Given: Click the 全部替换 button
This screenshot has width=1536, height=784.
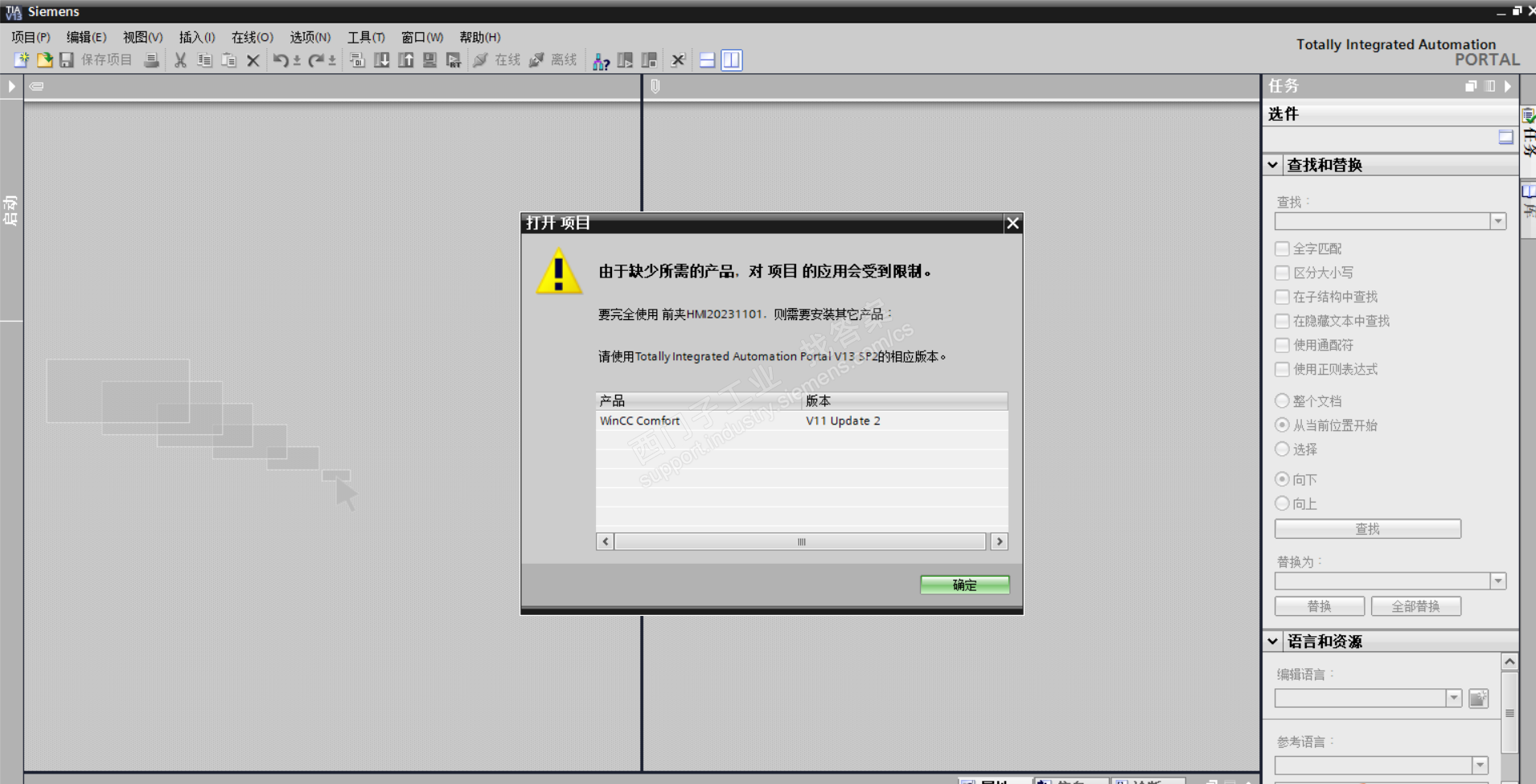Looking at the screenshot, I should point(1416,606).
